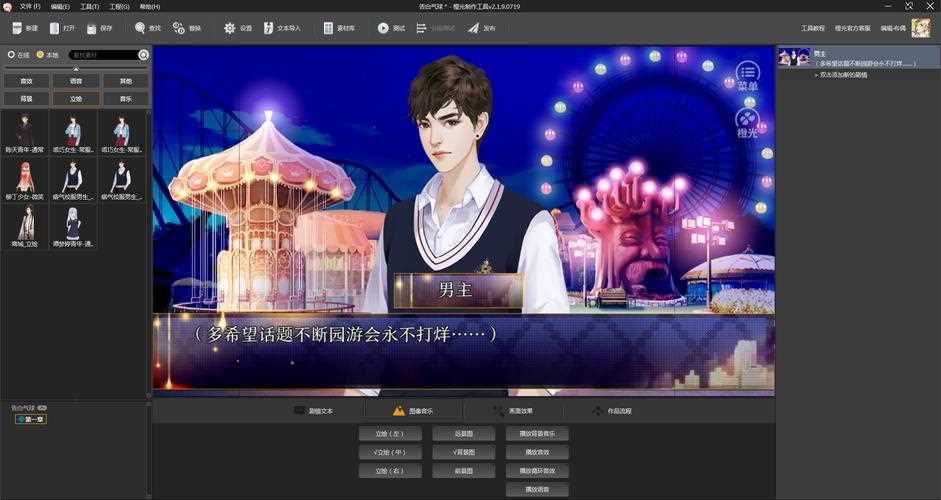Expand 双击添加新的剧情 entry in story list
Image resolution: width=941 pixels, height=500 pixels.
pyautogui.click(x=815, y=74)
